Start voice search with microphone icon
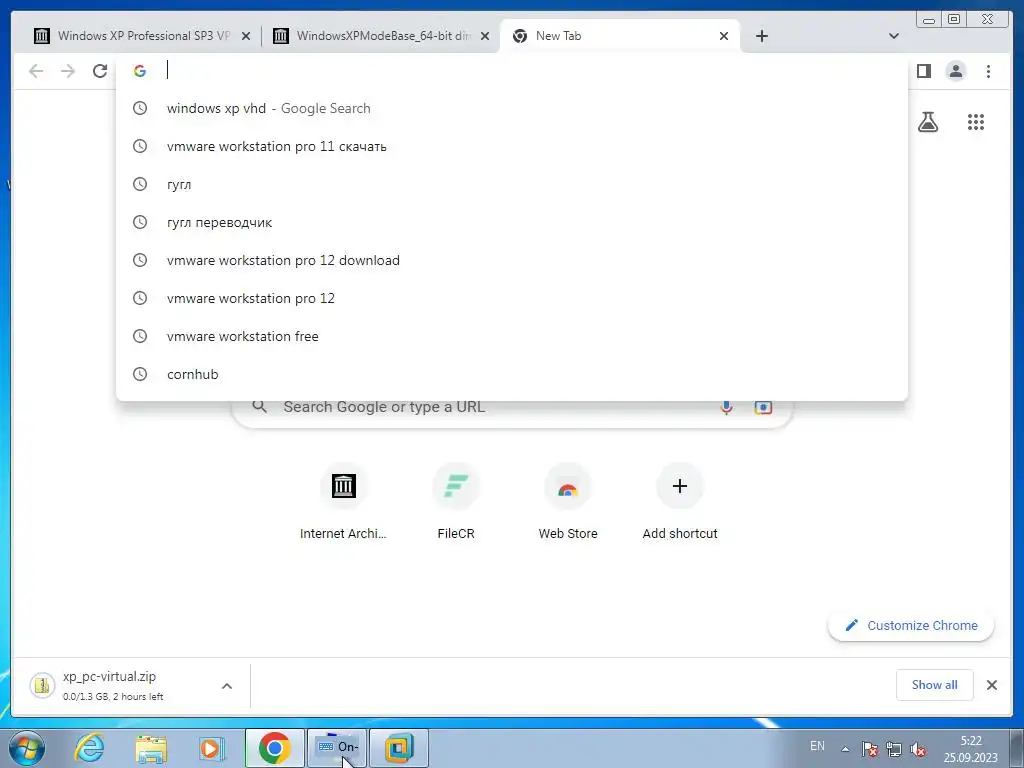The image size is (1024, 768). pos(726,408)
